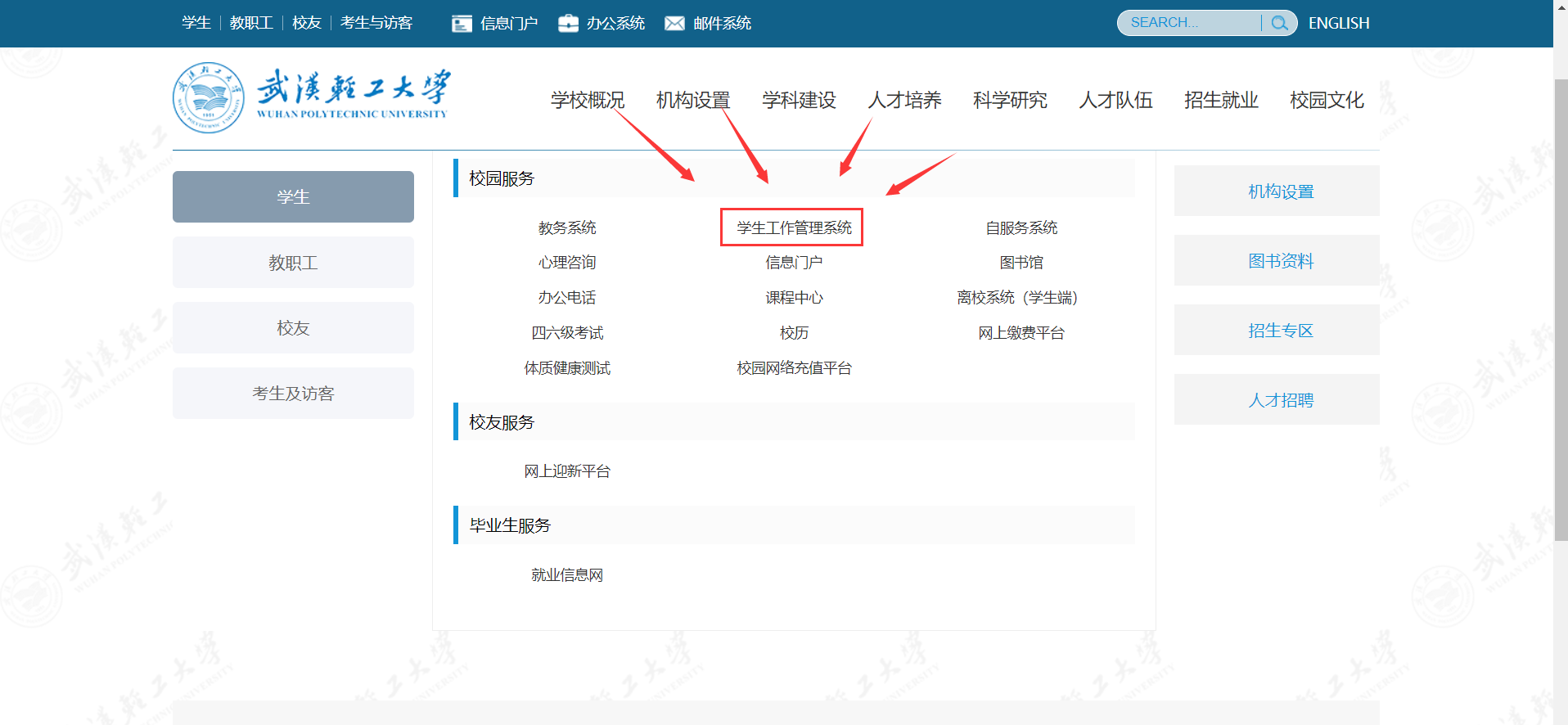Open 自服务系统 link
Viewport: 1568px width, 725px height.
[x=1021, y=227]
